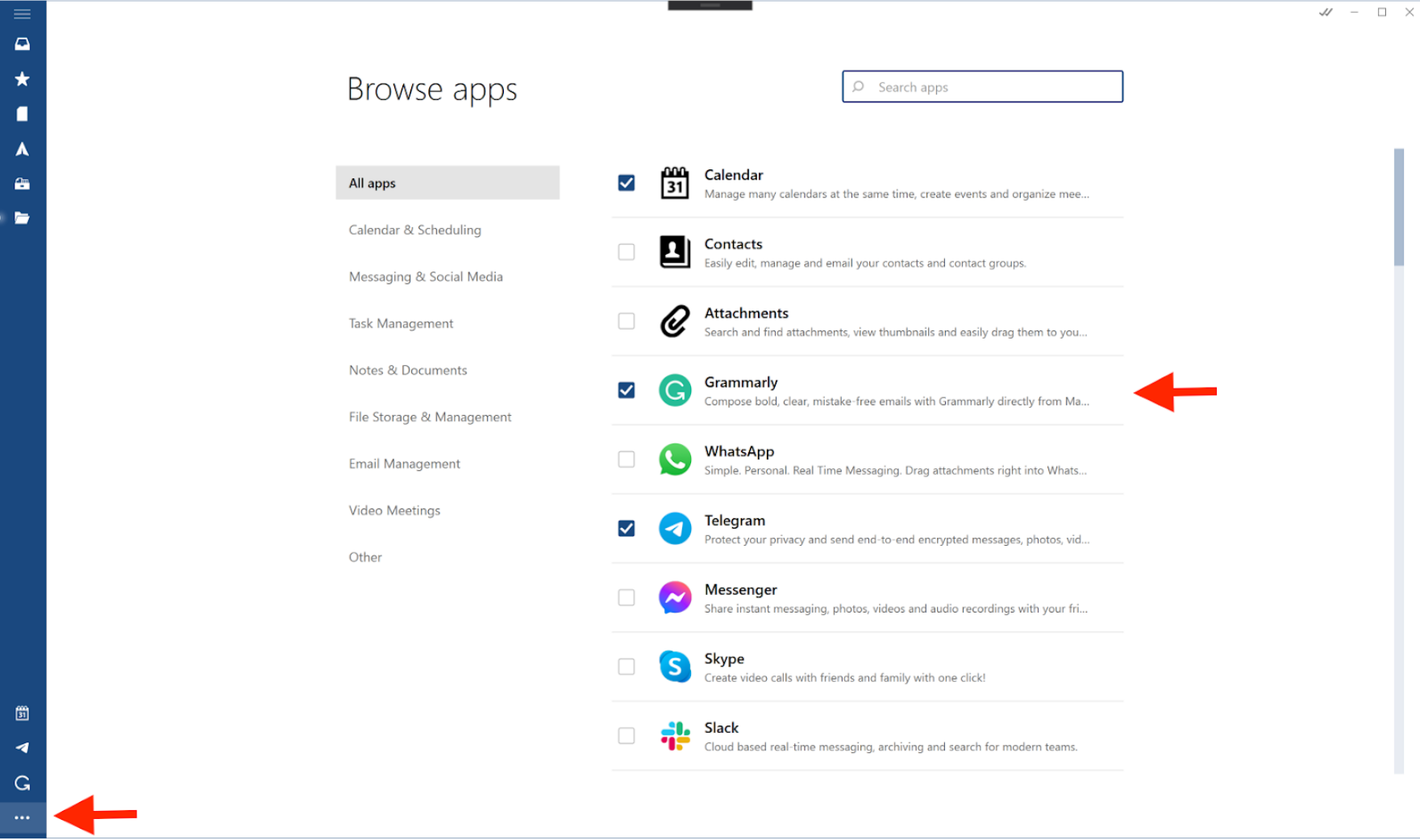Screen dimensions: 1420x840
Task: Select Calendar & Scheduling category
Action: click(x=414, y=230)
